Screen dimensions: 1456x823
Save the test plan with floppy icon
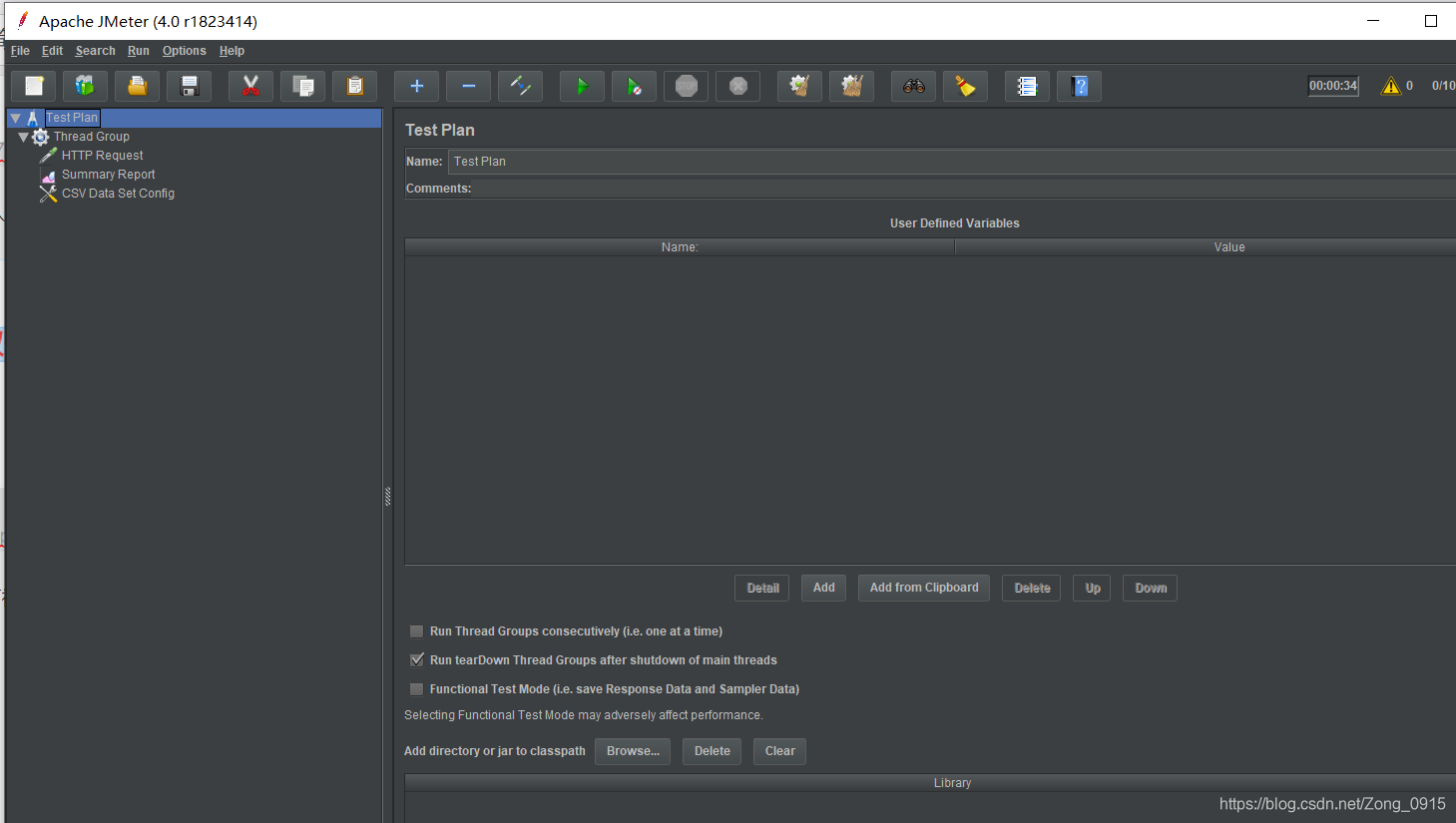189,86
